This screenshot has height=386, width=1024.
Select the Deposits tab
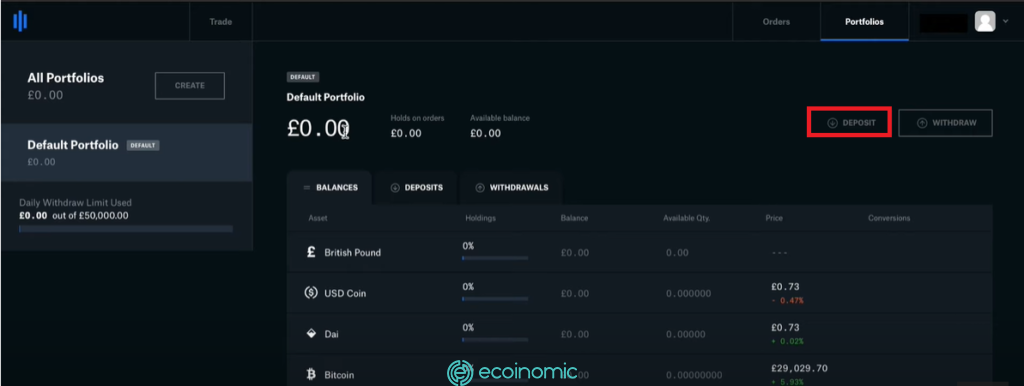point(416,187)
